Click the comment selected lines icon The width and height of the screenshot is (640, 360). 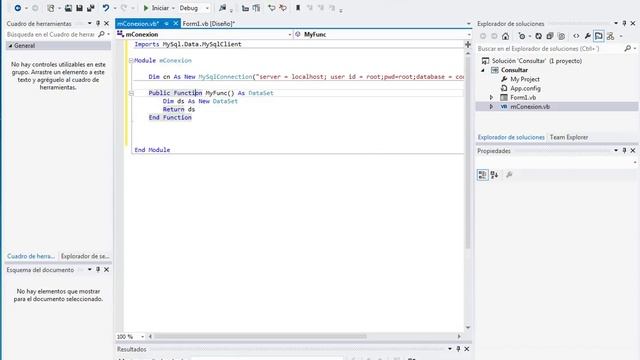(x=245, y=8)
